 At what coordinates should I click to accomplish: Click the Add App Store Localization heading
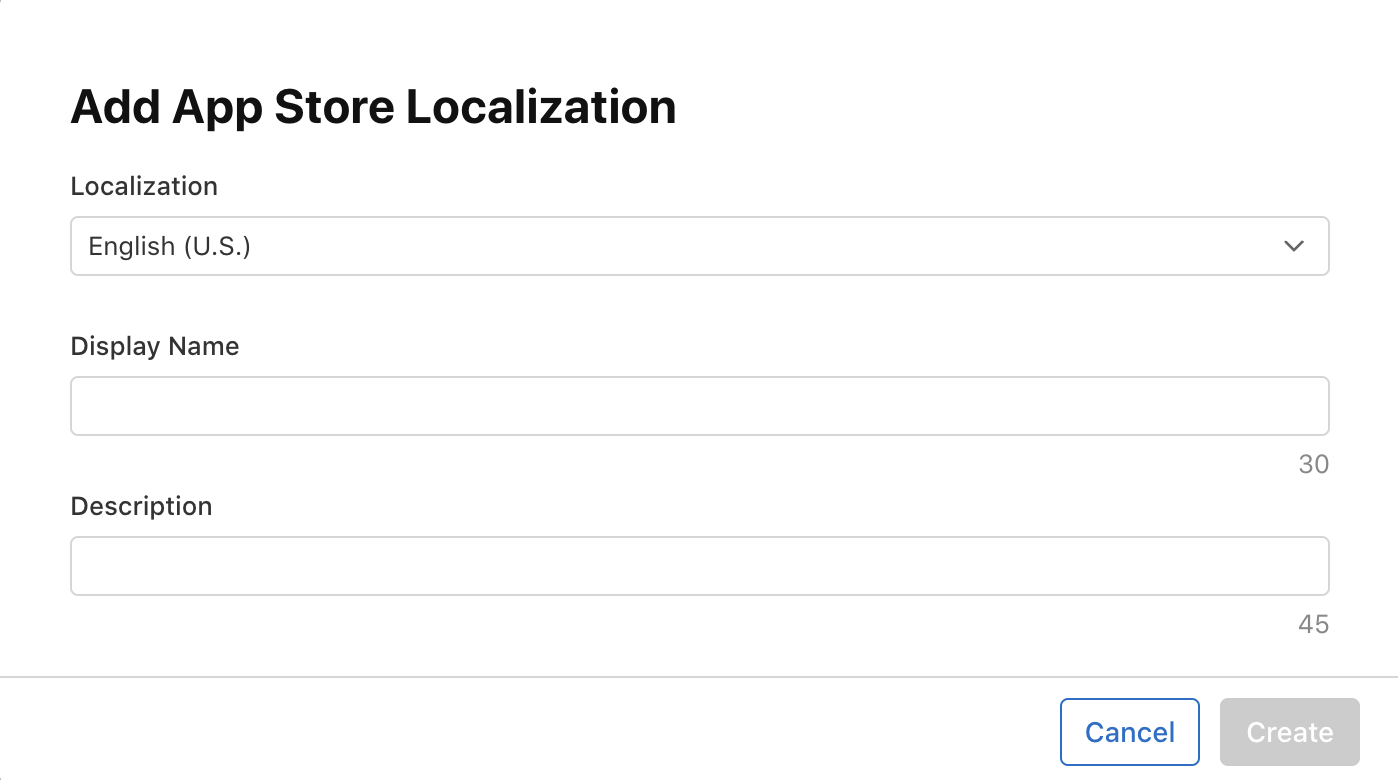point(373,107)
